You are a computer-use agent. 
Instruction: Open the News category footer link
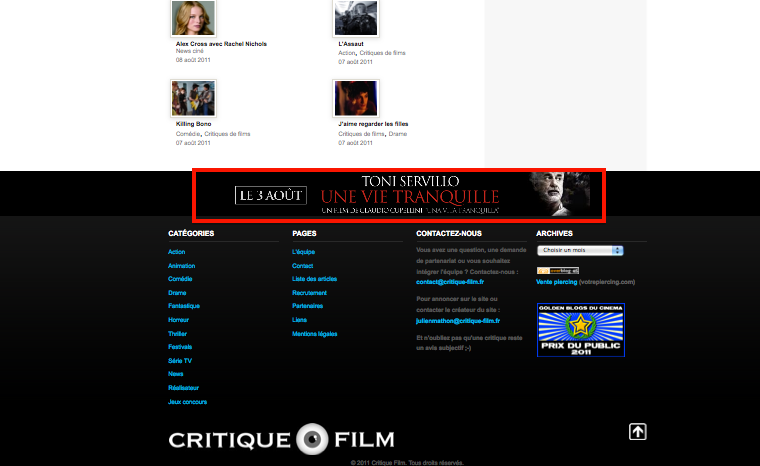pos(175,374)
